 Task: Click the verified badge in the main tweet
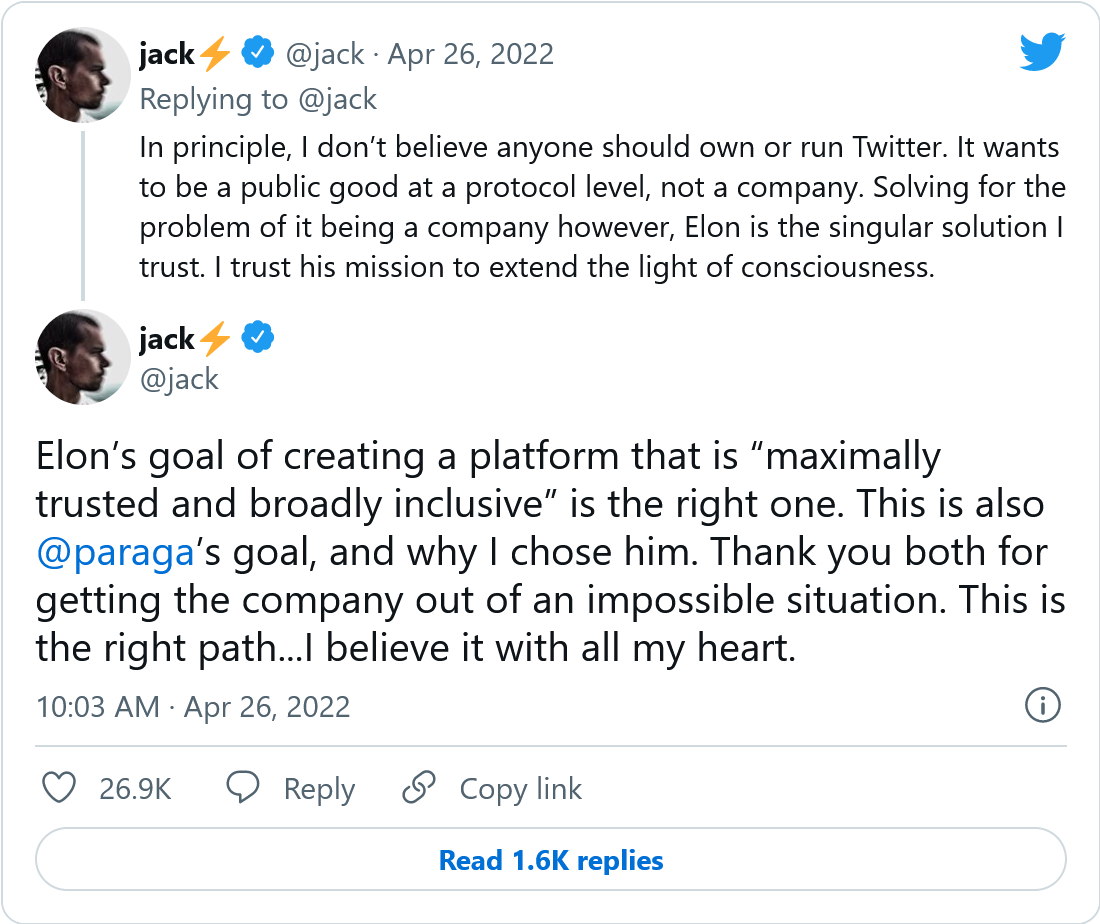click(259, 339)
